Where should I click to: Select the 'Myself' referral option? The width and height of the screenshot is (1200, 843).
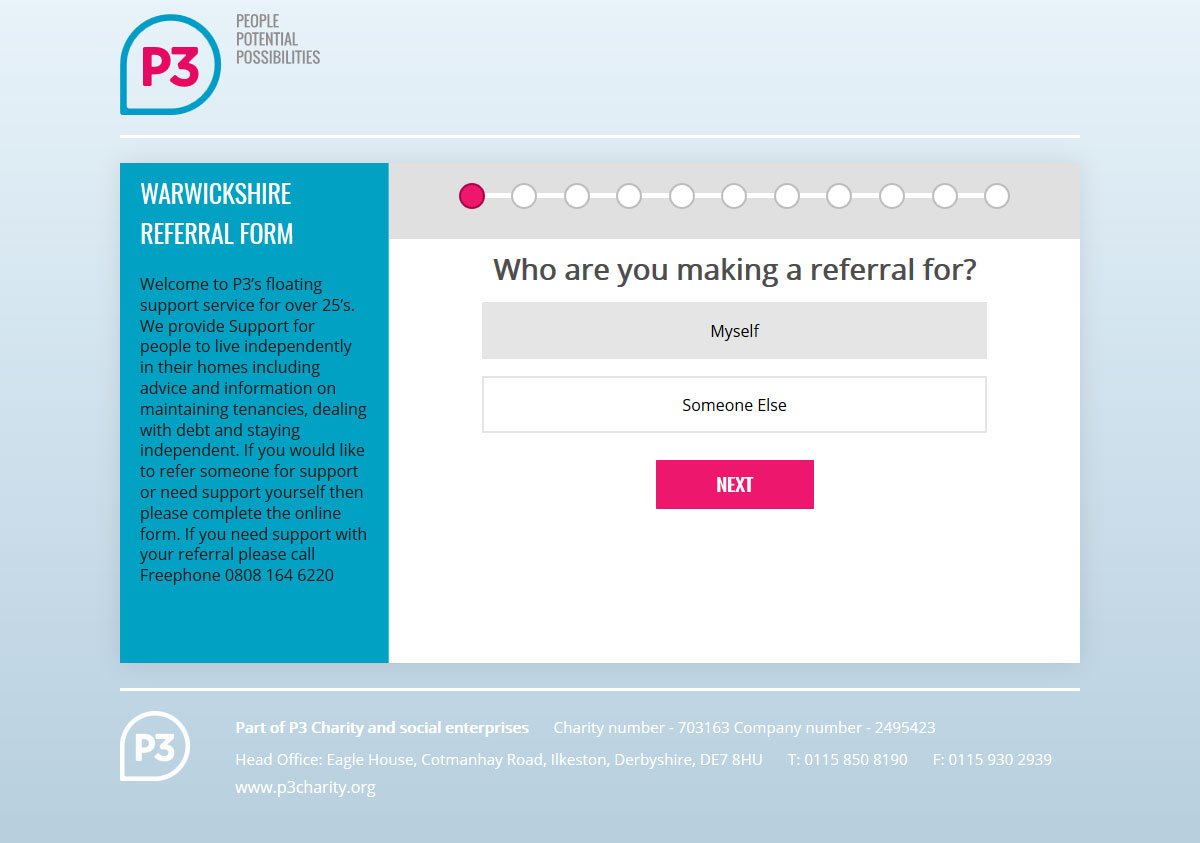click(734, 331)
